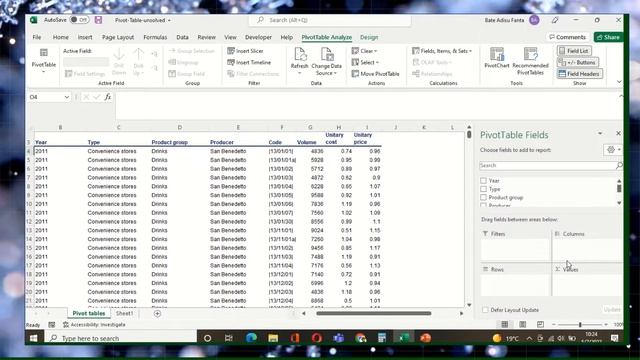Switch to the Review tab
This screenshot has width=640, height=360.
pos(207,37)
